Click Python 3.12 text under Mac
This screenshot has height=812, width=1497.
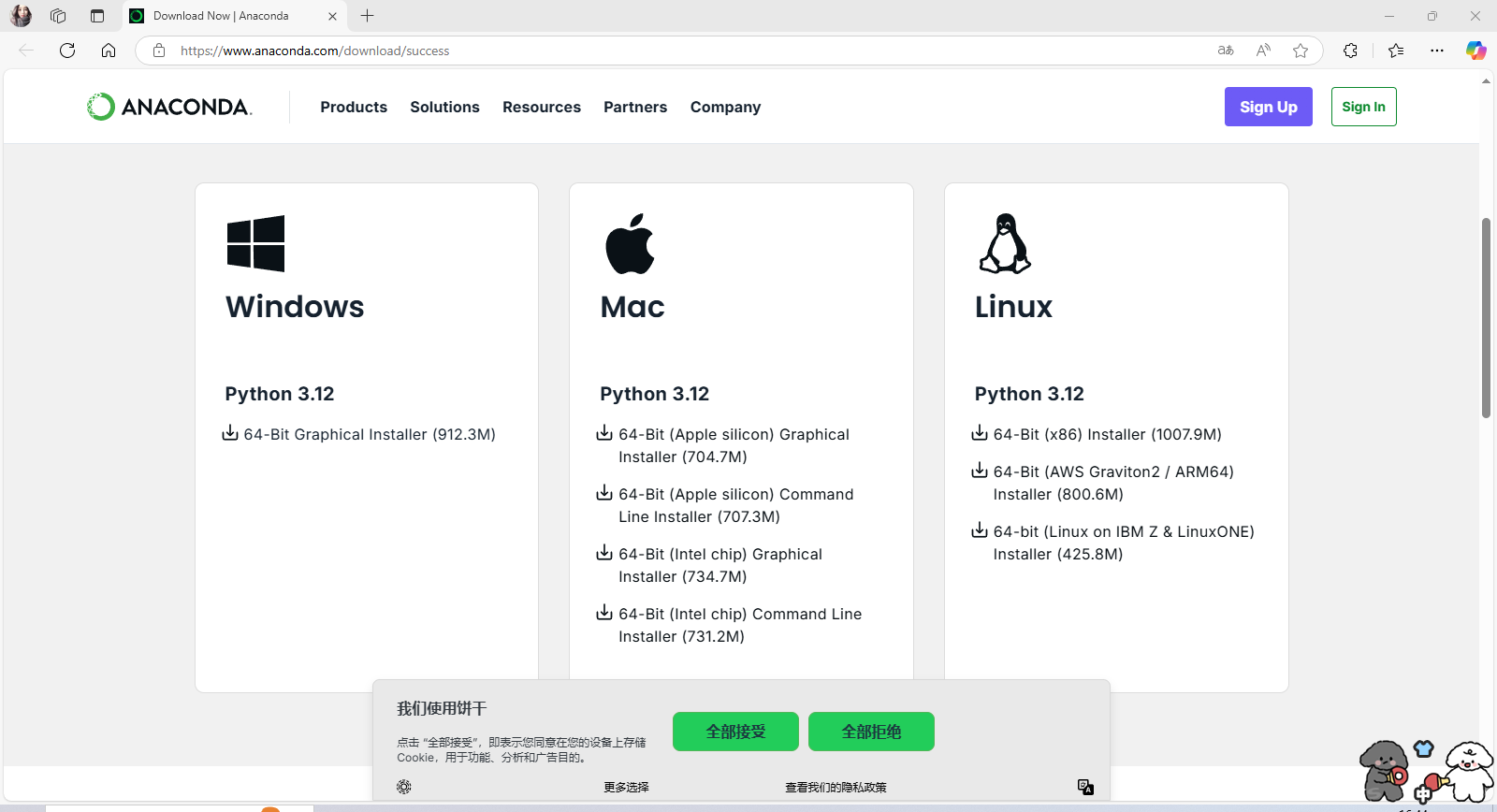pyautogui.click(x=655, y=394)
